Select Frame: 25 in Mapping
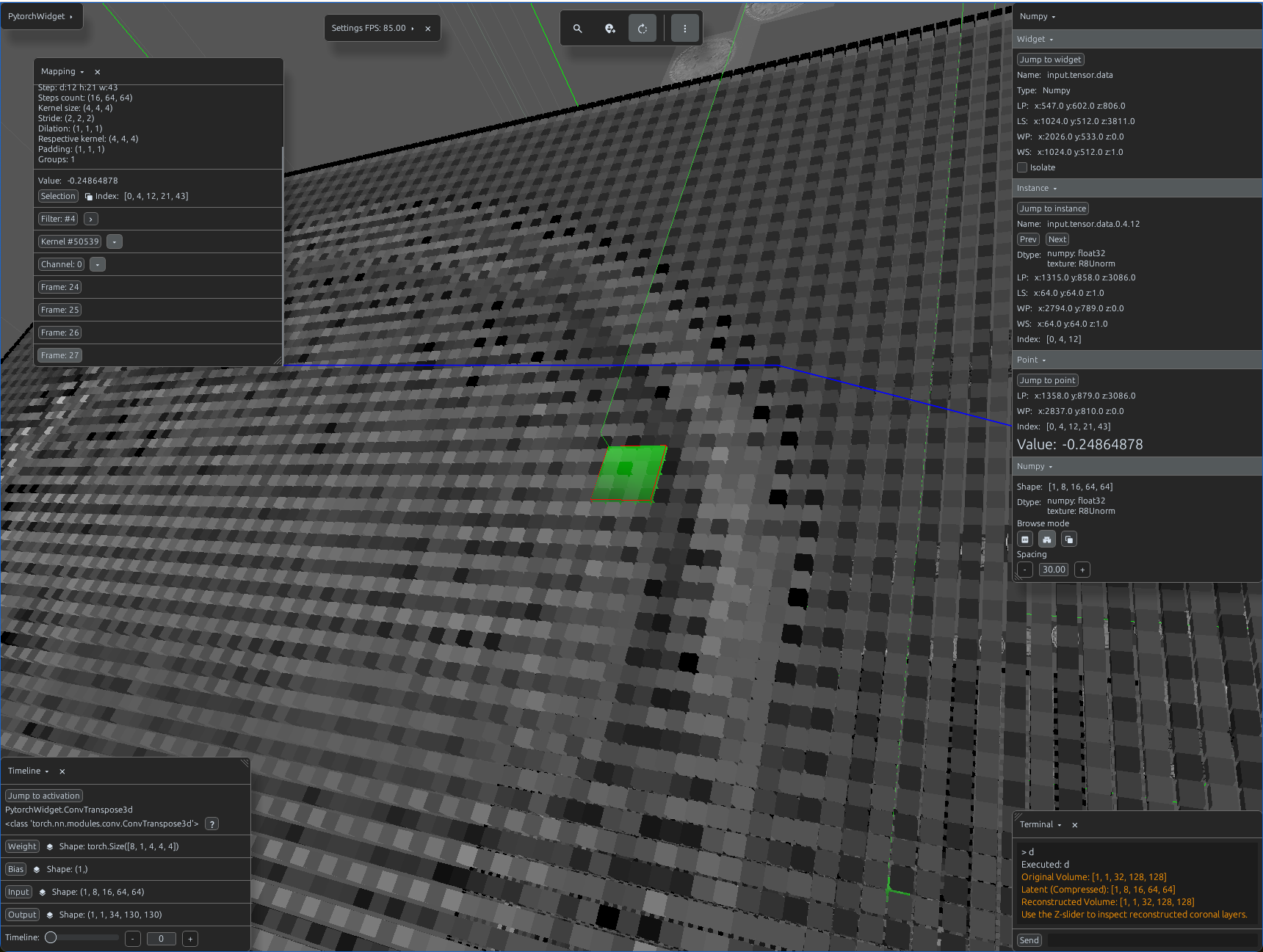Viewport: 1263px width, 952px height. [59, 310]
